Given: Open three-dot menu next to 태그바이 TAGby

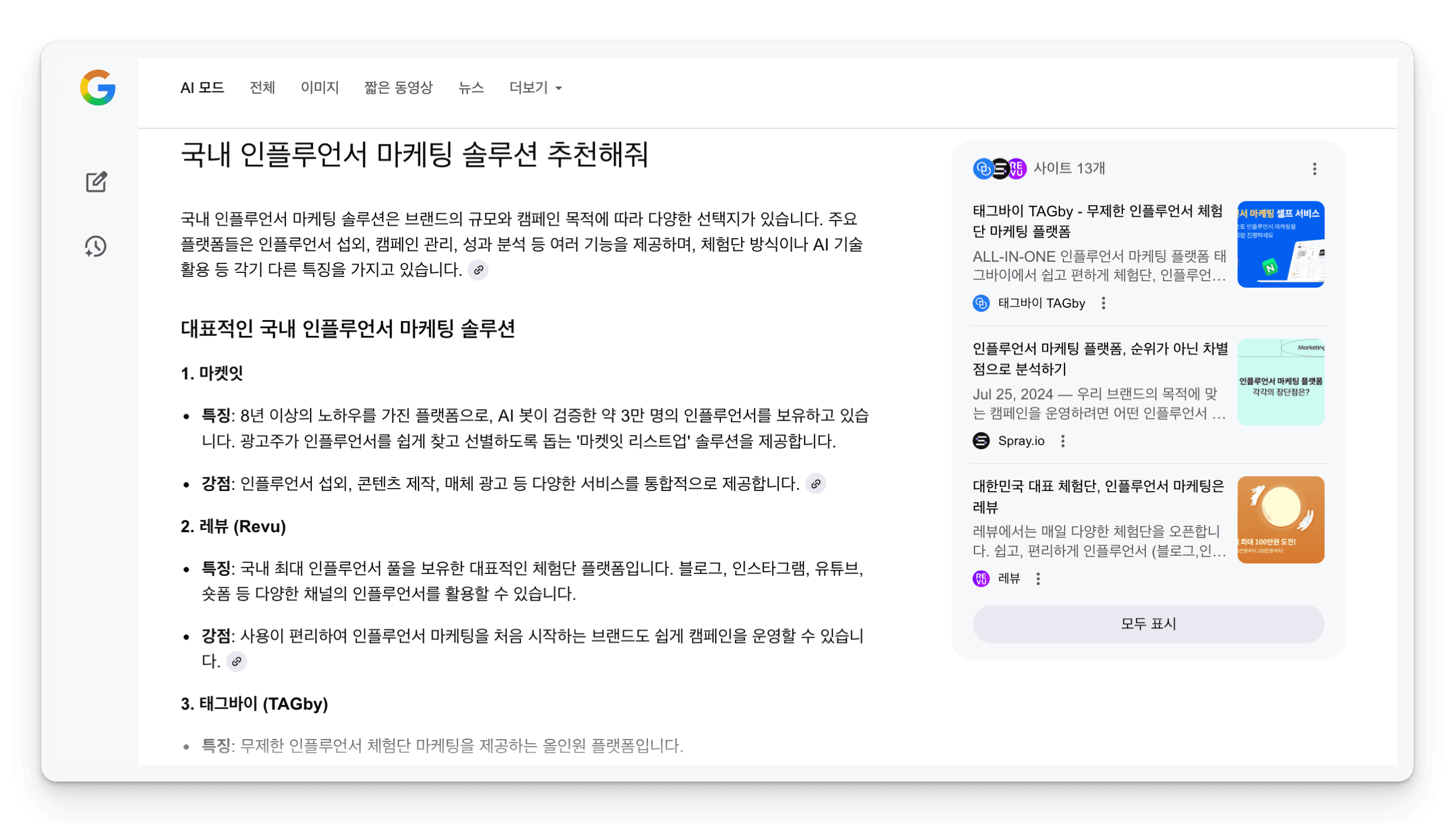Looking at the screenshot, I should pyautogui.click(x=1103, y=303).
